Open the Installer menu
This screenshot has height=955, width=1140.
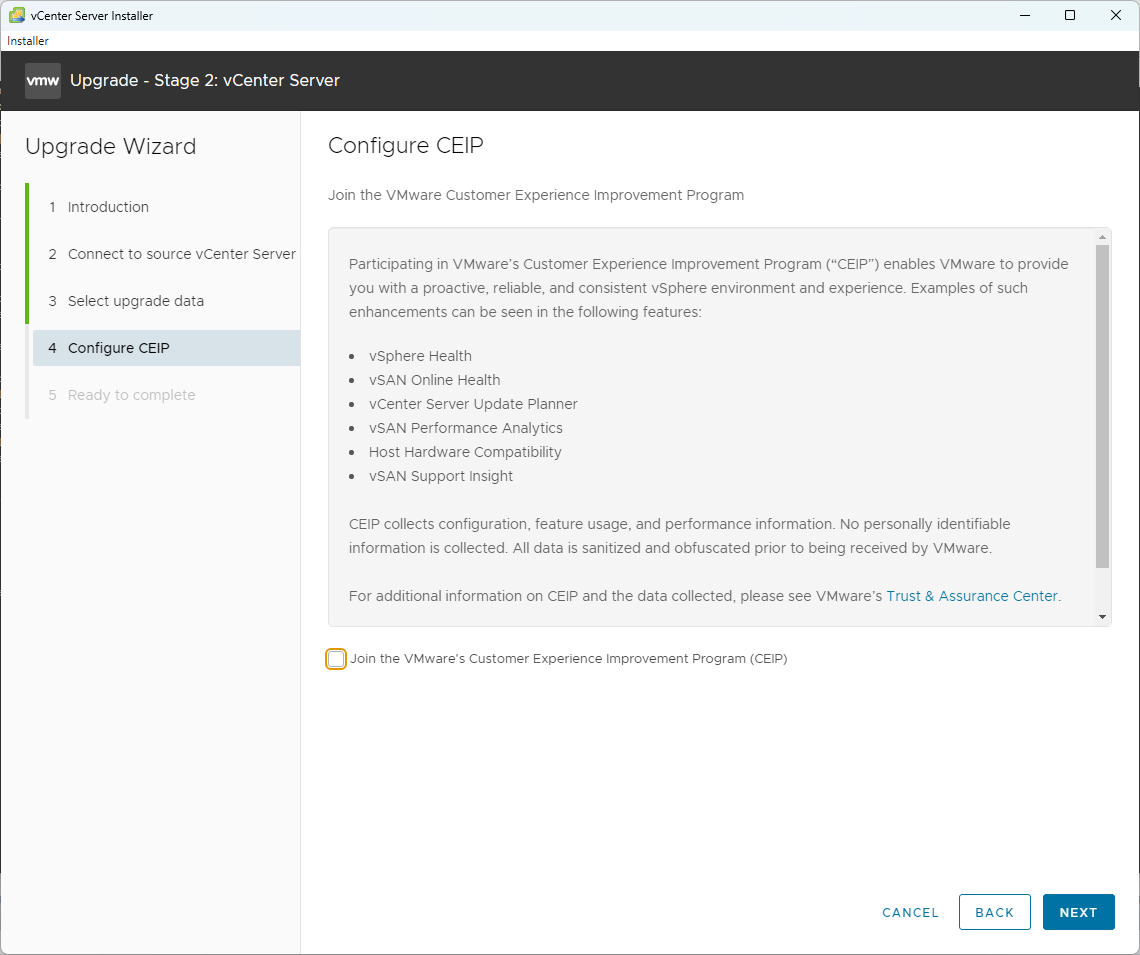click(28, 41)
